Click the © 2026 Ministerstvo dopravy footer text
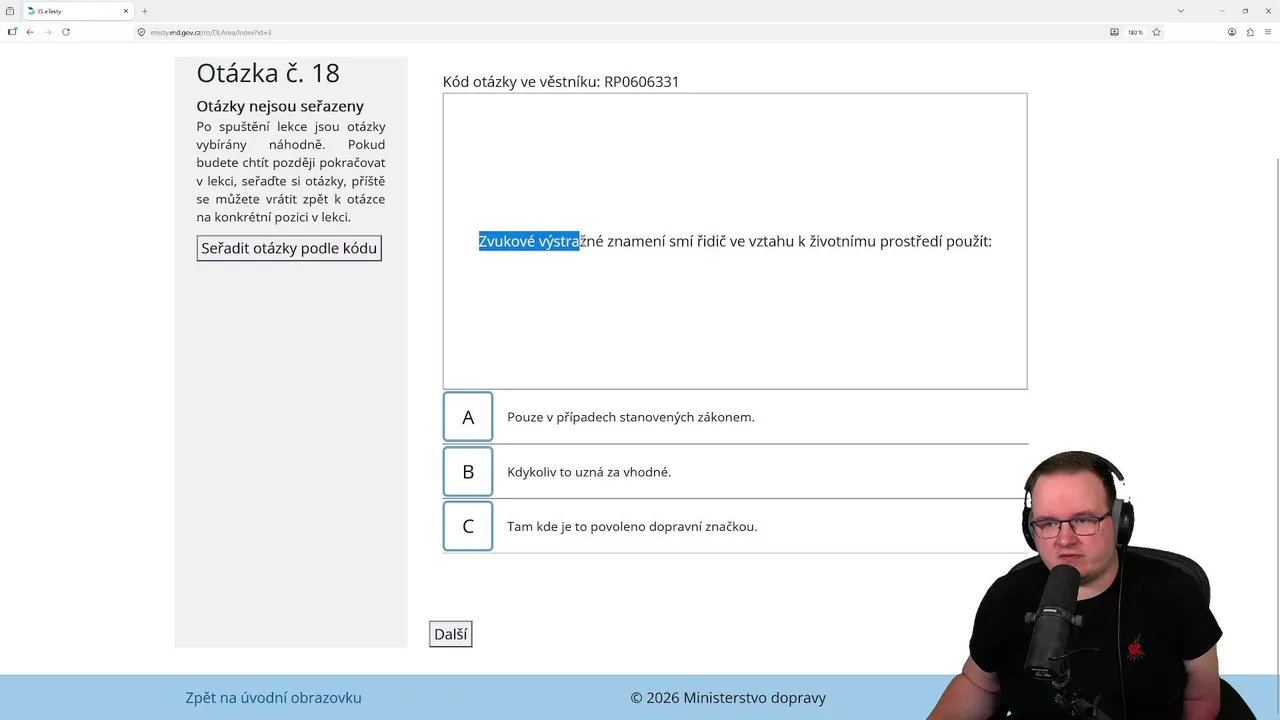1280x720 pixels. click(728, 698)
